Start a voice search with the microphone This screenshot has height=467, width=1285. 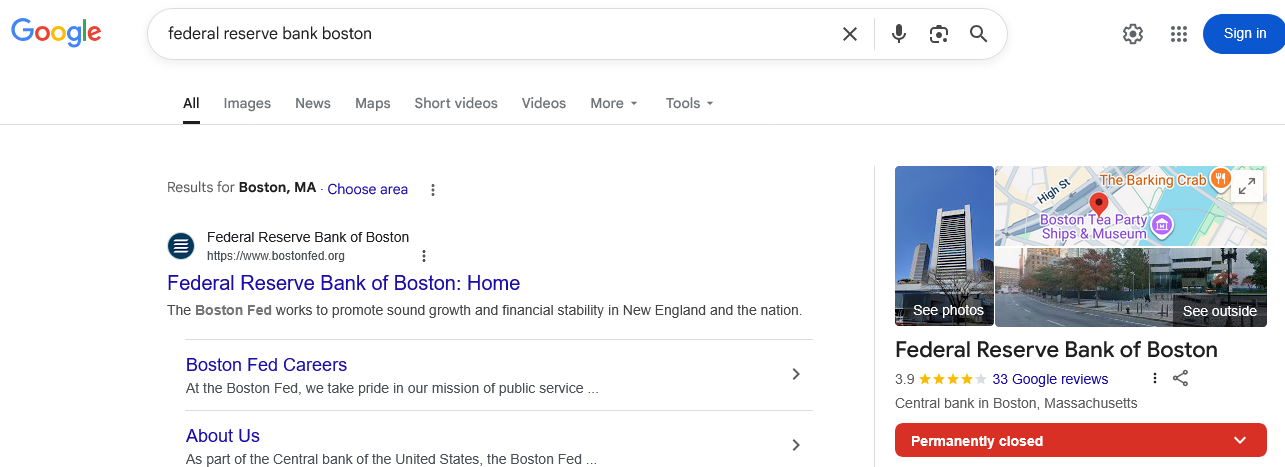point(899,34)
